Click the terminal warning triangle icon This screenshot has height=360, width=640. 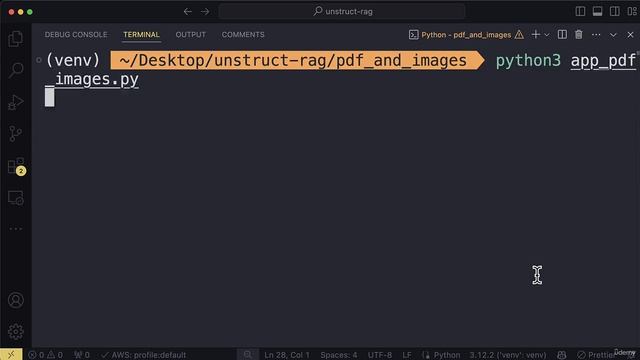tap(519, 35)
